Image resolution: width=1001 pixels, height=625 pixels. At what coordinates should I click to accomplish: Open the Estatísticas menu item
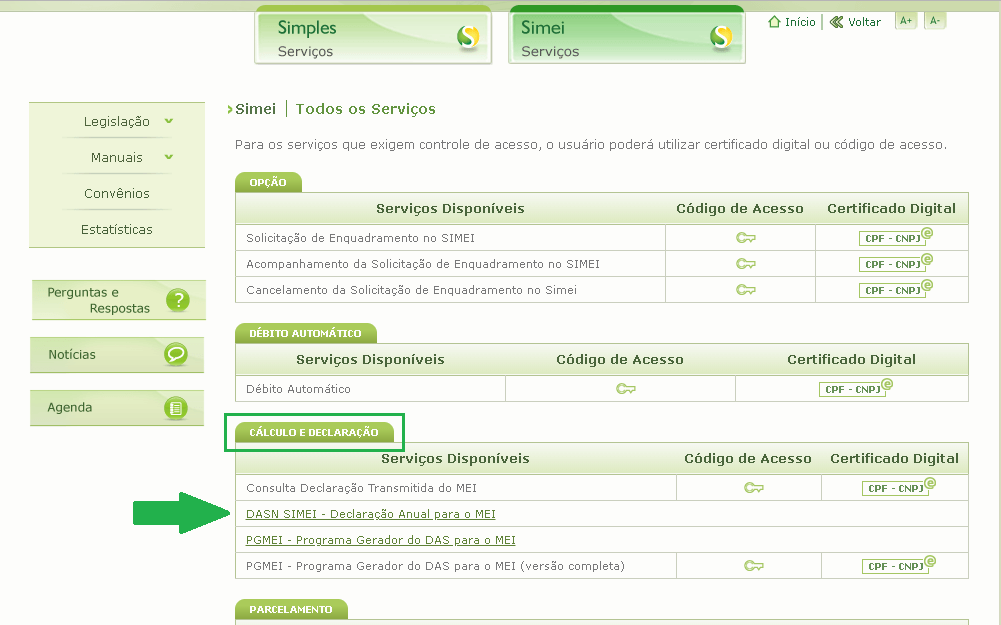point(117,229)
